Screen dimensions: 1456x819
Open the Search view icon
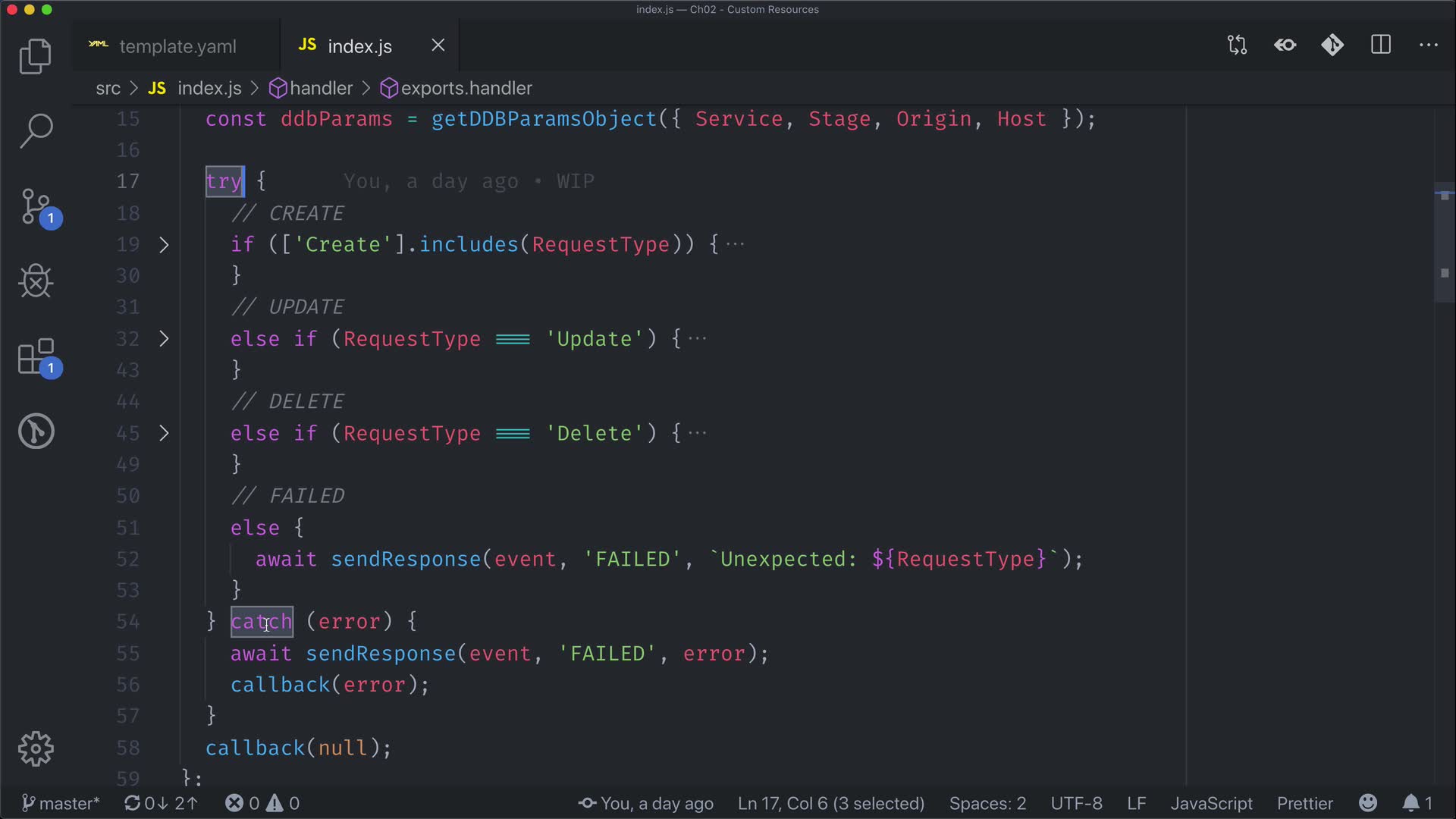coord(35,131)
